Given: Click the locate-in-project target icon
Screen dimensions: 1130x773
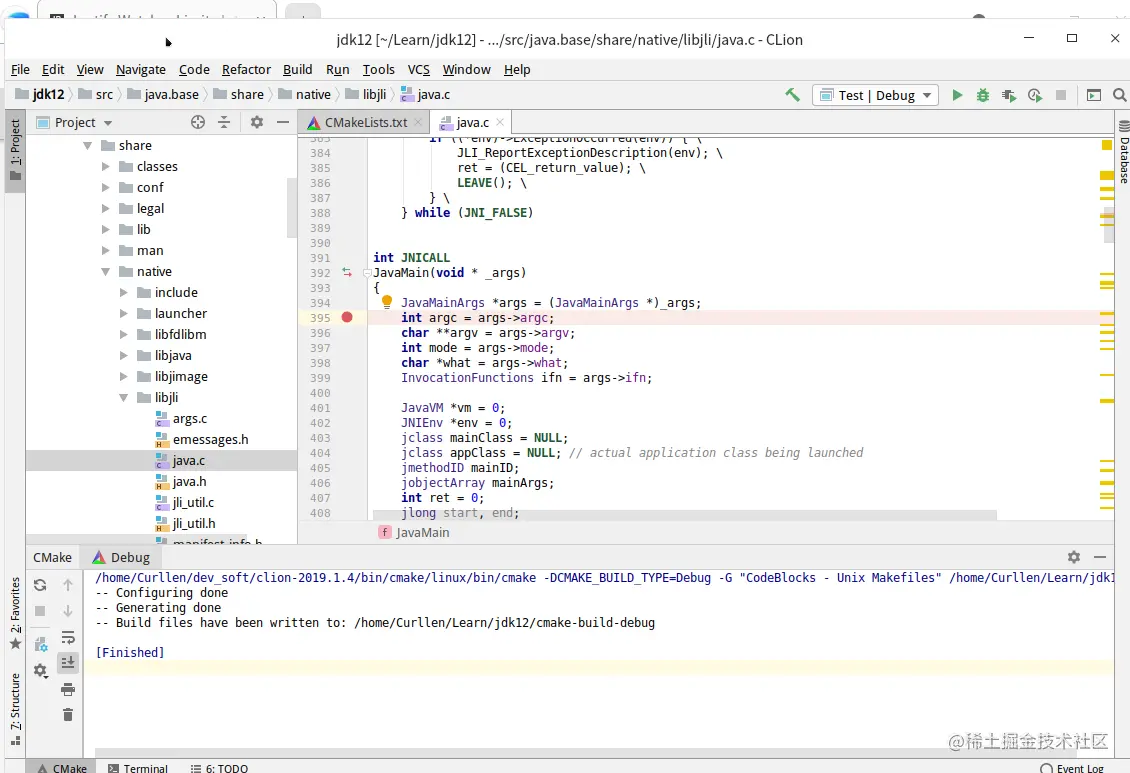Looking at the screenshot, I should point(198,122).
